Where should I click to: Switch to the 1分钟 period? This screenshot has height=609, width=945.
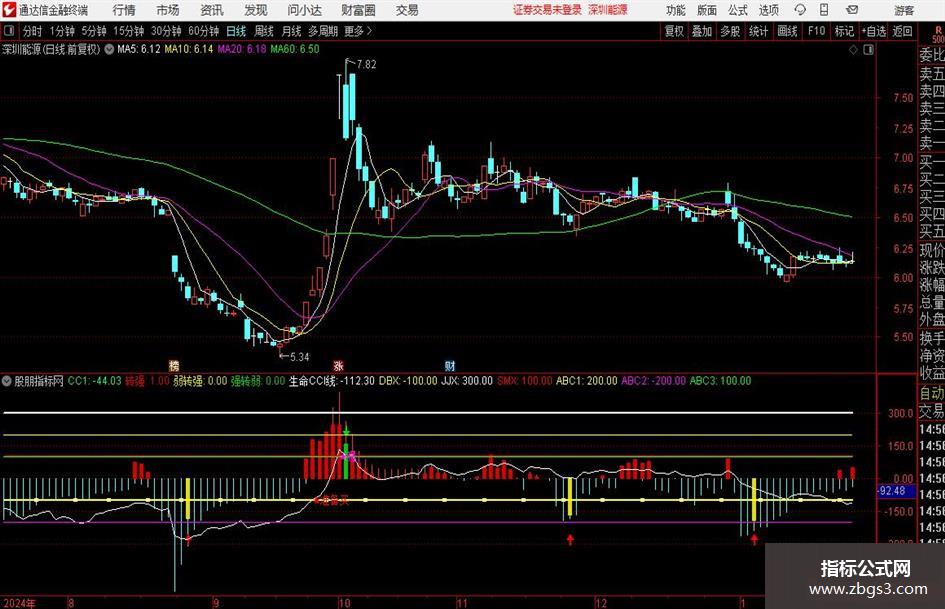62,31
